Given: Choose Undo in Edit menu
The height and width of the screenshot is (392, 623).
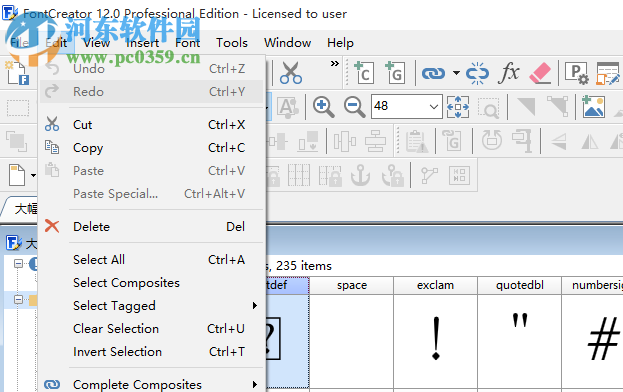Looking at the screenshot, I should pyautogui.click(x=151, y=69).
